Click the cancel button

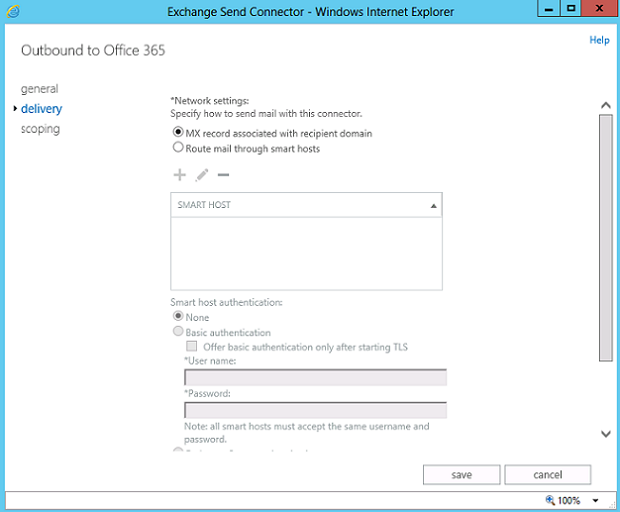pyautogui.click(x=548, y=474)
